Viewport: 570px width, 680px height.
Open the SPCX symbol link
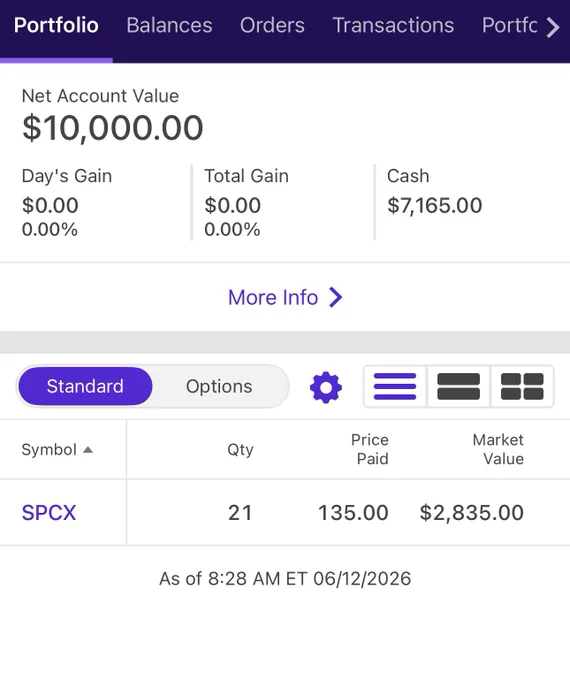49,513
